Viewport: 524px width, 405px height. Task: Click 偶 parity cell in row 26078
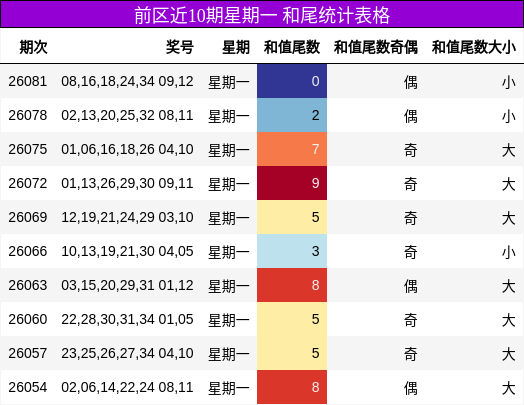(411, 116)
